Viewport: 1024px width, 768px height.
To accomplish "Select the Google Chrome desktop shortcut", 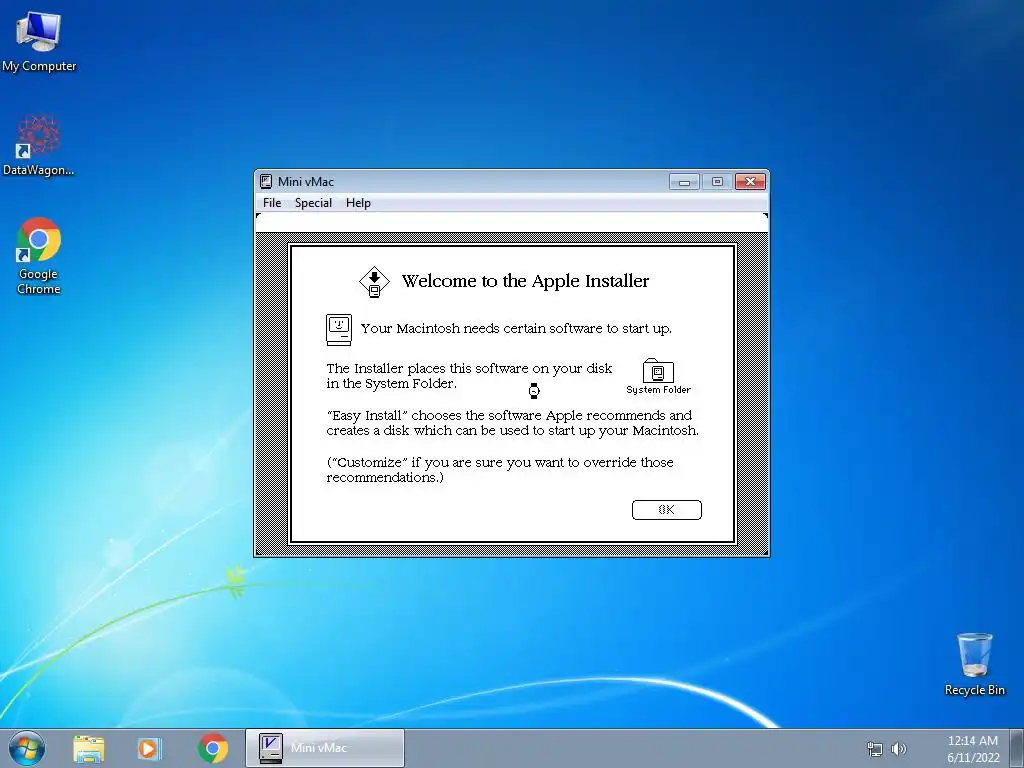I will 39,256.
